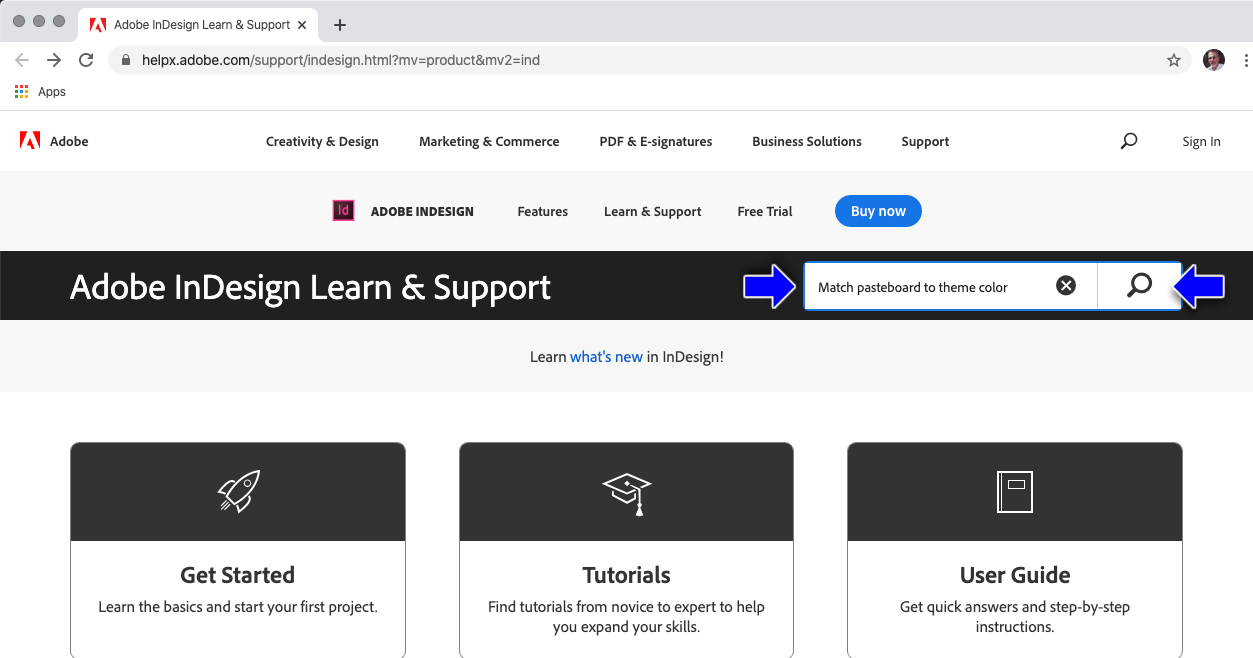
Task: Click the book icon on User Guide
Action: coord(1015,492)
